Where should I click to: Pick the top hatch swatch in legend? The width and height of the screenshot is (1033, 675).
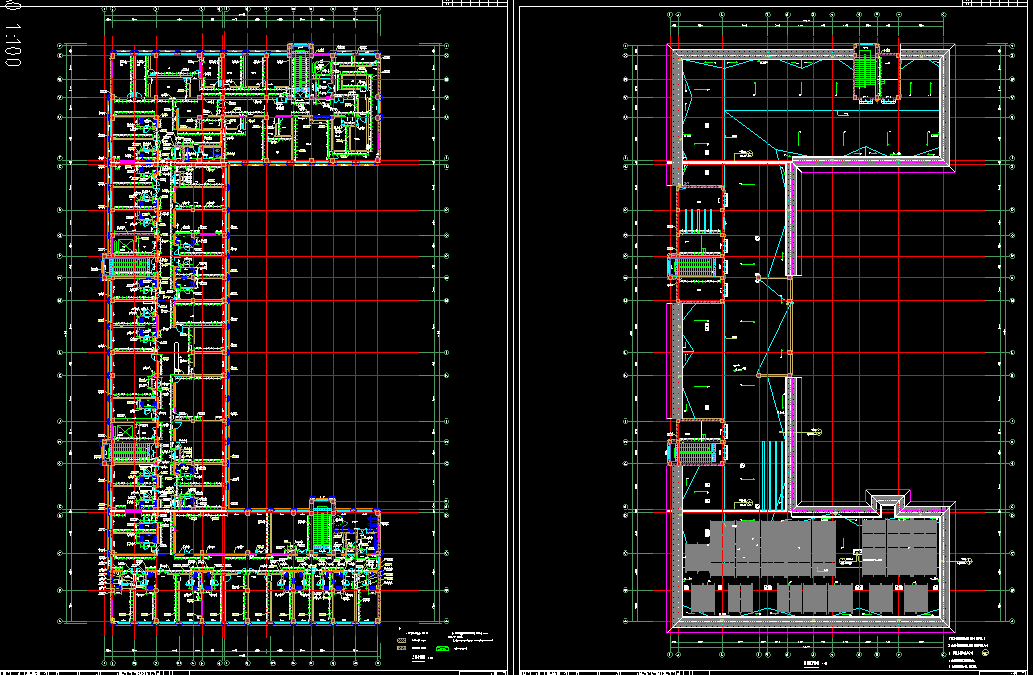[x=402, y=638]
